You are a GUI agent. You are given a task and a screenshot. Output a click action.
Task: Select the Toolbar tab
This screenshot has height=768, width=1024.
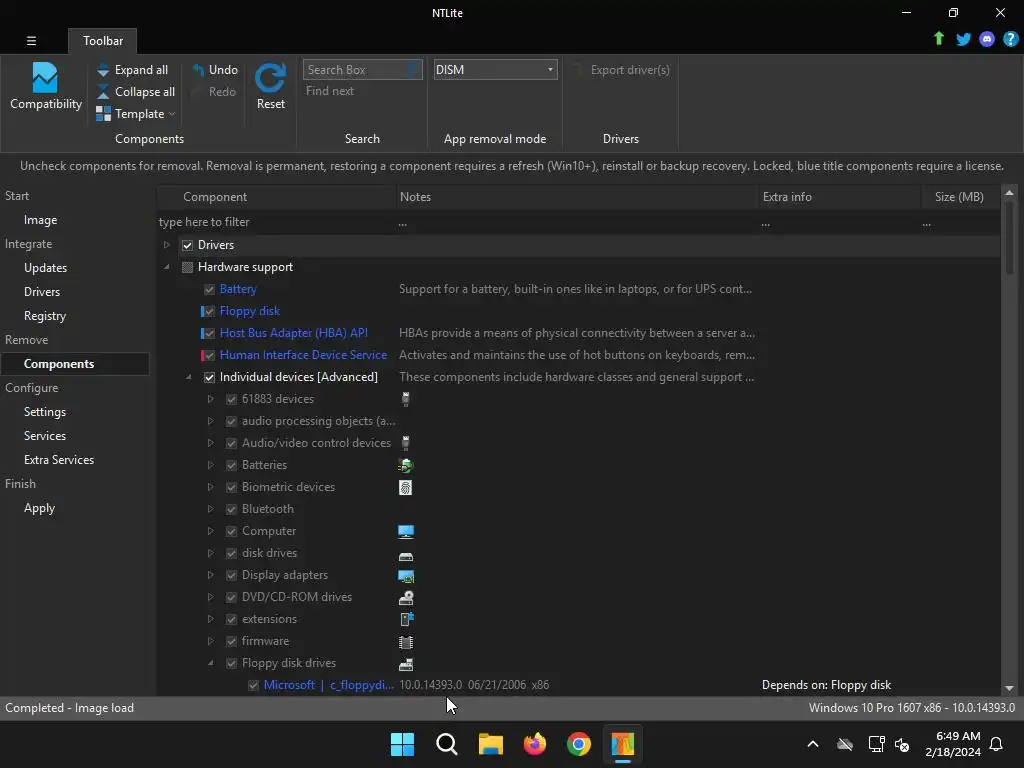pos(103,40)
